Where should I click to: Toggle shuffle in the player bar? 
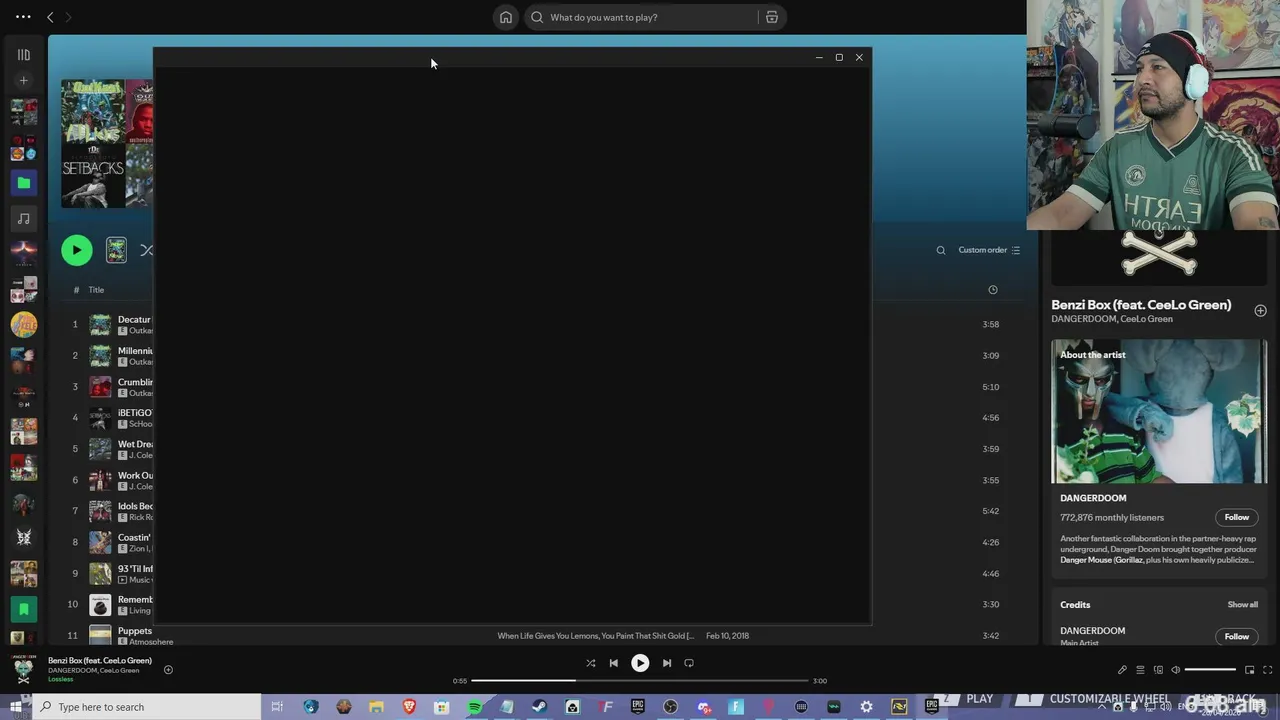(x=590, y=663)
